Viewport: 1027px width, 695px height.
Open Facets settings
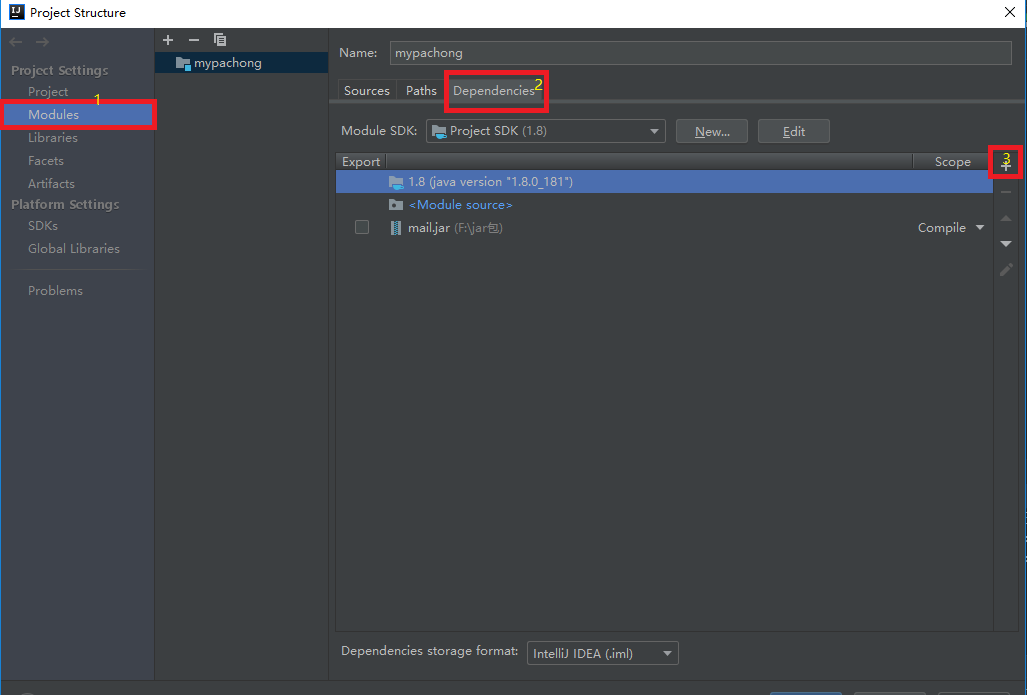[46, 160]
